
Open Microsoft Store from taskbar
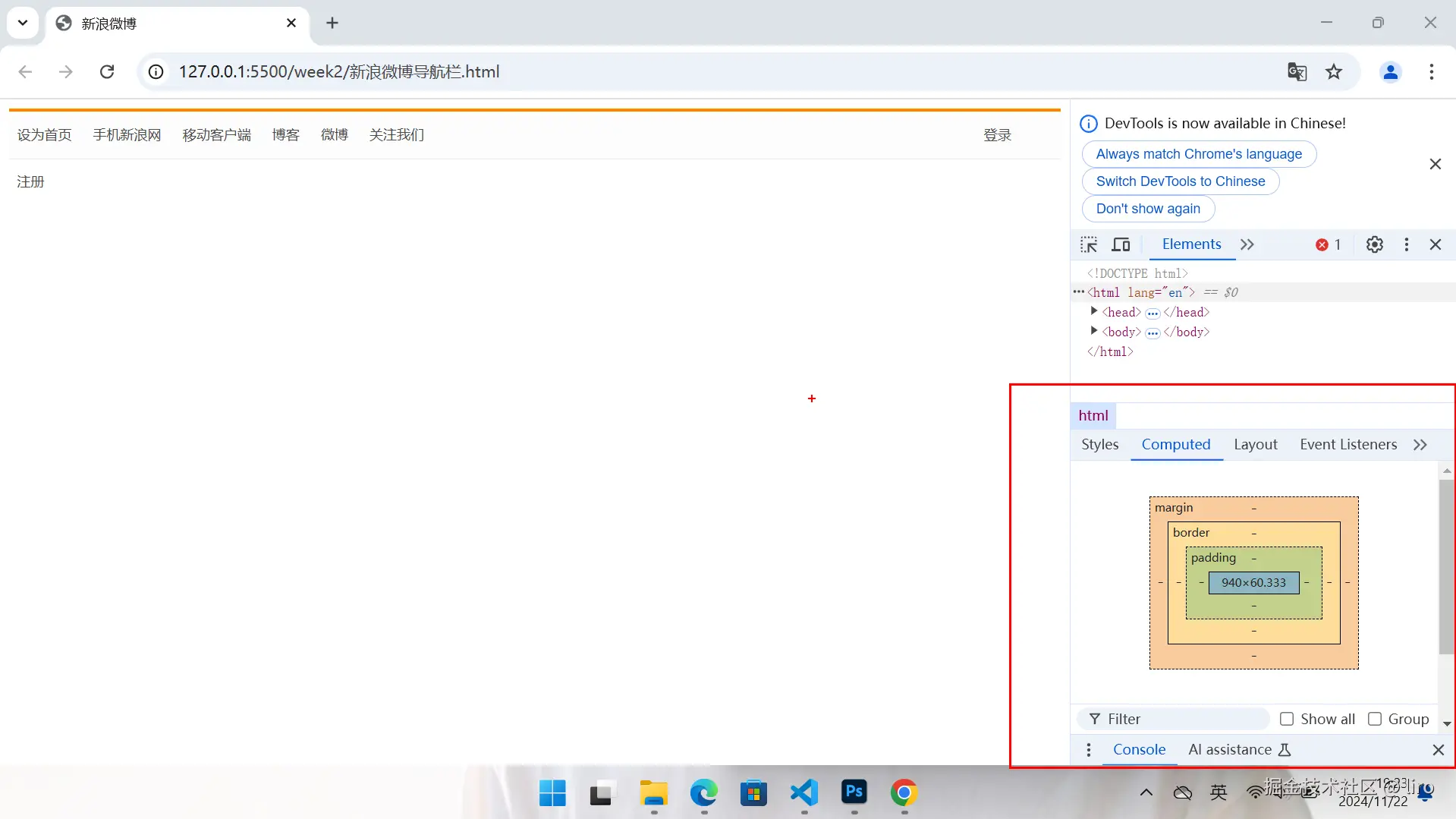pyautogui.click(x=753, y=793)
